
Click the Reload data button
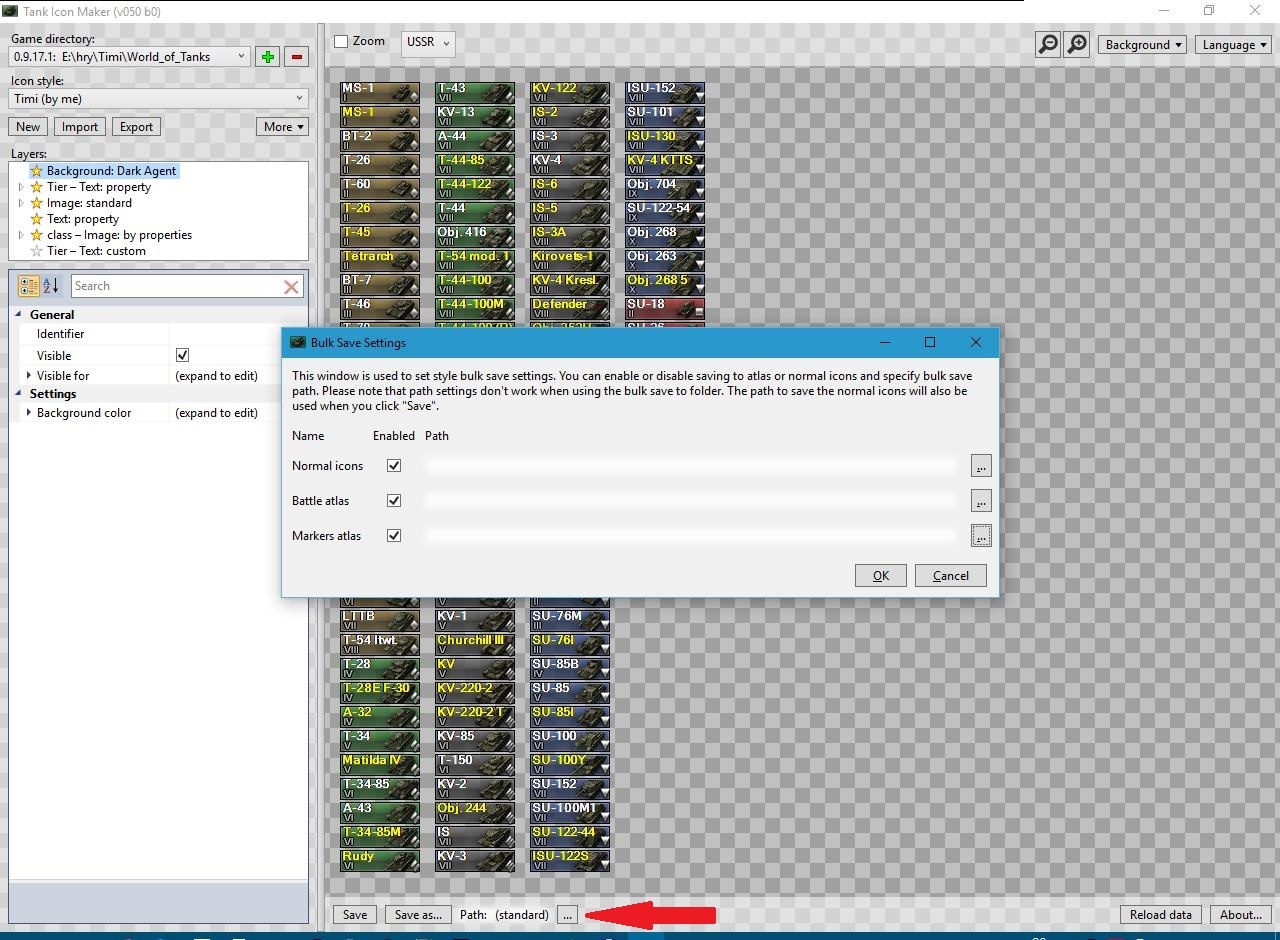click(x=1161, y=915)
